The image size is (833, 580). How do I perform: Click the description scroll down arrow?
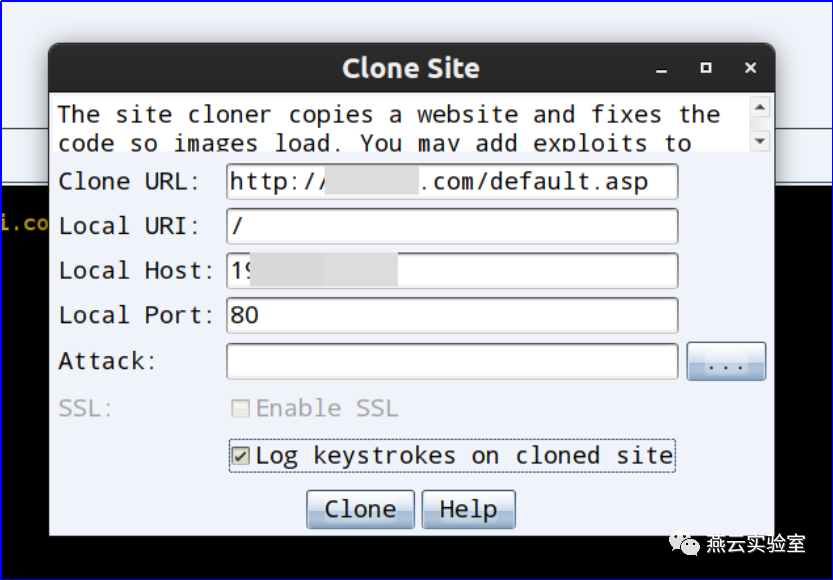760,141
